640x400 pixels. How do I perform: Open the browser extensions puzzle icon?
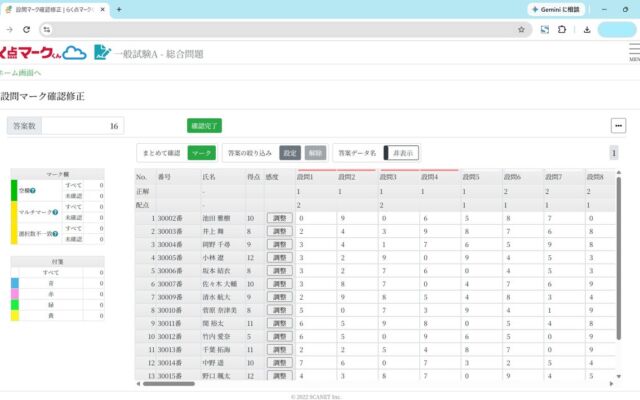pyautogui.click(x=562, y=29)
